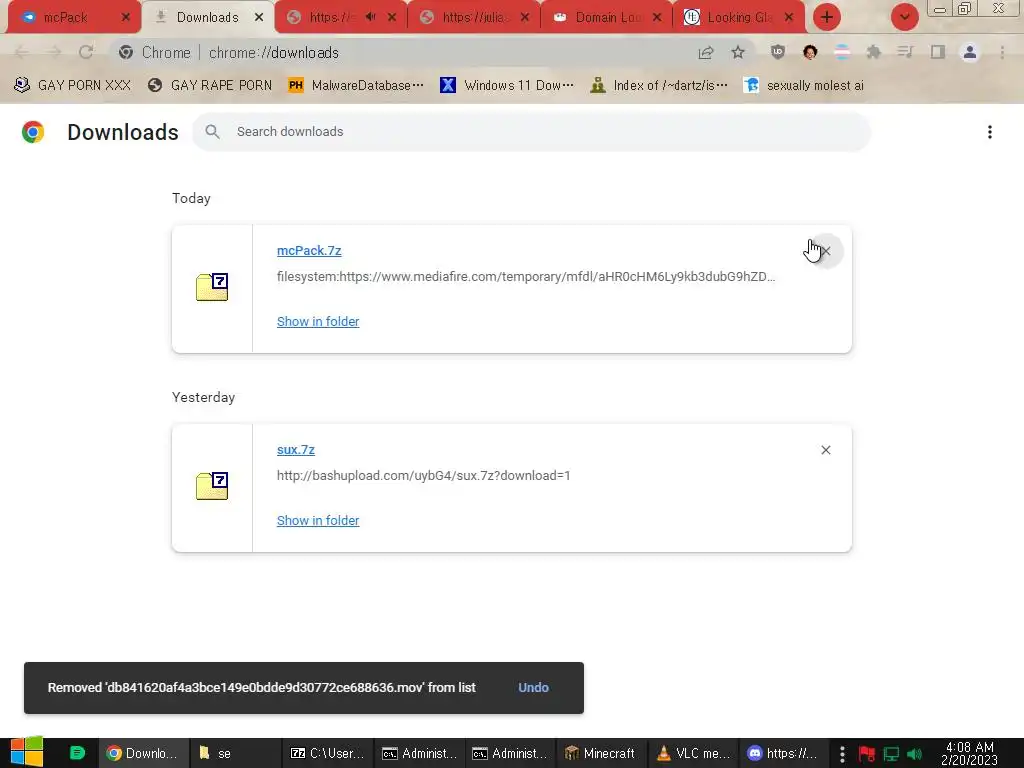This screenshot has height=768, width=1024.
Task: Open the mcPack.7z file link
Action: pos(309,250)
